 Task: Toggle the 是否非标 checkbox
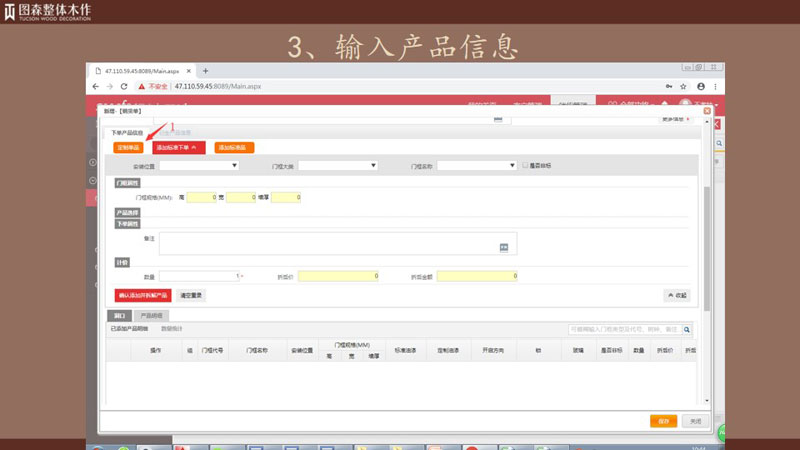coord(526,165)
